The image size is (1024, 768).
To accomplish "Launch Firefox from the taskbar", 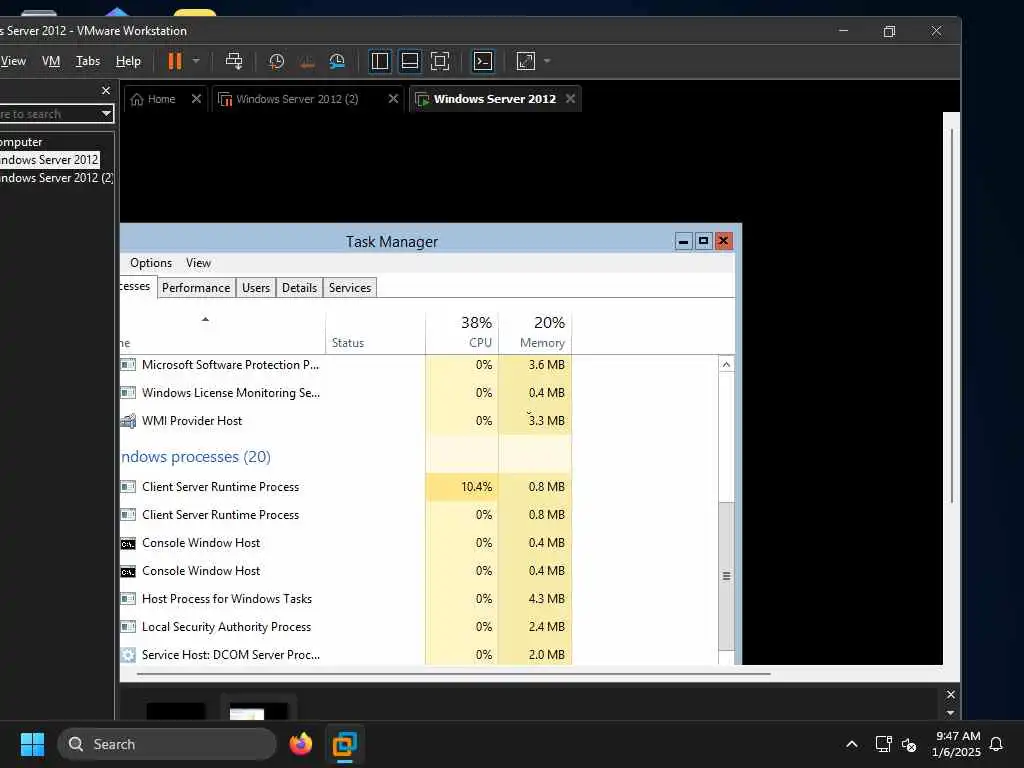I will (x=301, y=744).
